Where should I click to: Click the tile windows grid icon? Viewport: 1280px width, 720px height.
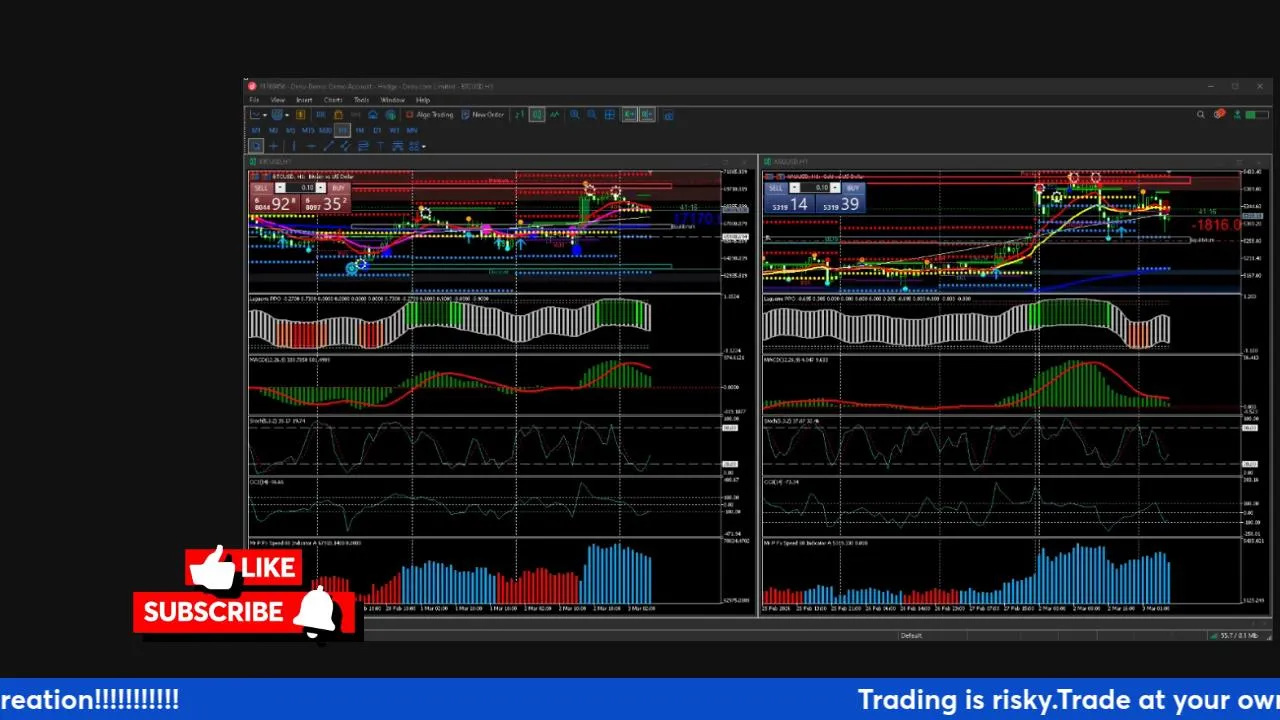(x=609, y=115)
